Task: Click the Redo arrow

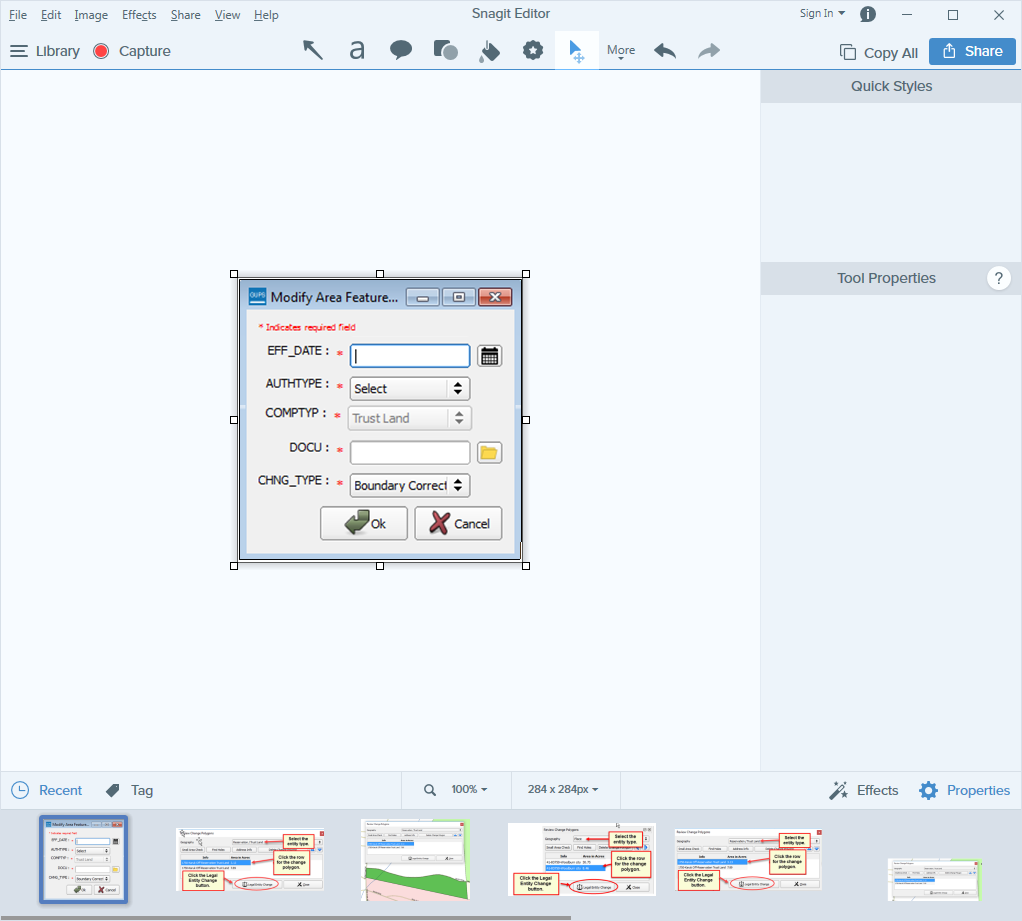Action: 709,50
